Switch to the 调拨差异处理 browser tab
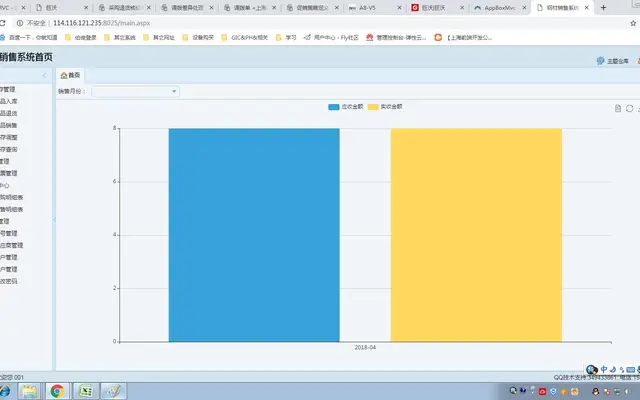The image size is (640, 400). tap(187, 7)
